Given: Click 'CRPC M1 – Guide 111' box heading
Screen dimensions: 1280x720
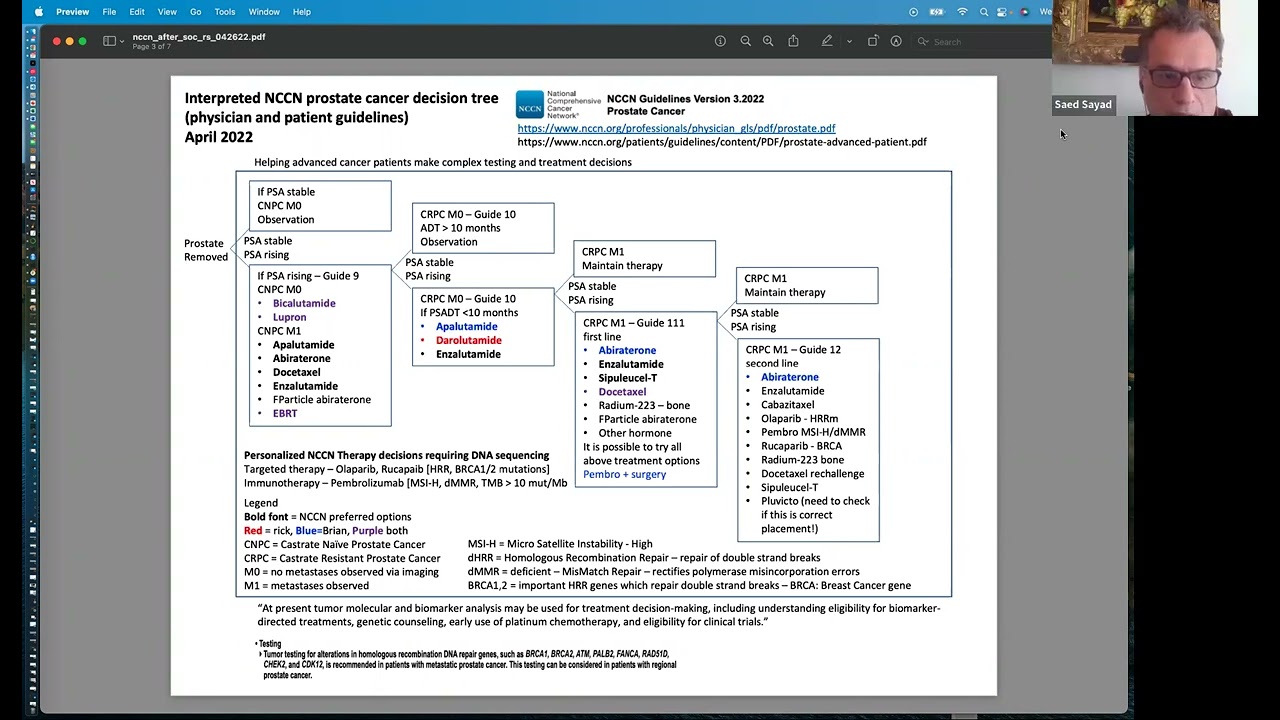Looking at the screenshot, I should pos(634,323).
